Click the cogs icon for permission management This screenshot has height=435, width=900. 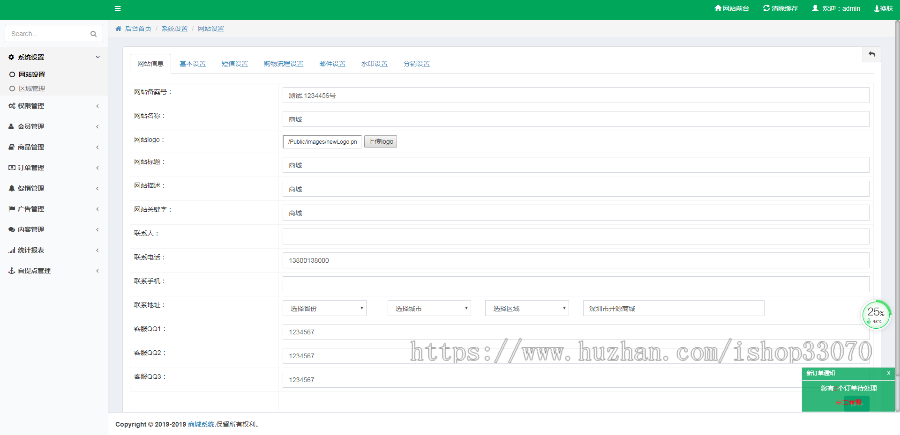coord(11,106)
